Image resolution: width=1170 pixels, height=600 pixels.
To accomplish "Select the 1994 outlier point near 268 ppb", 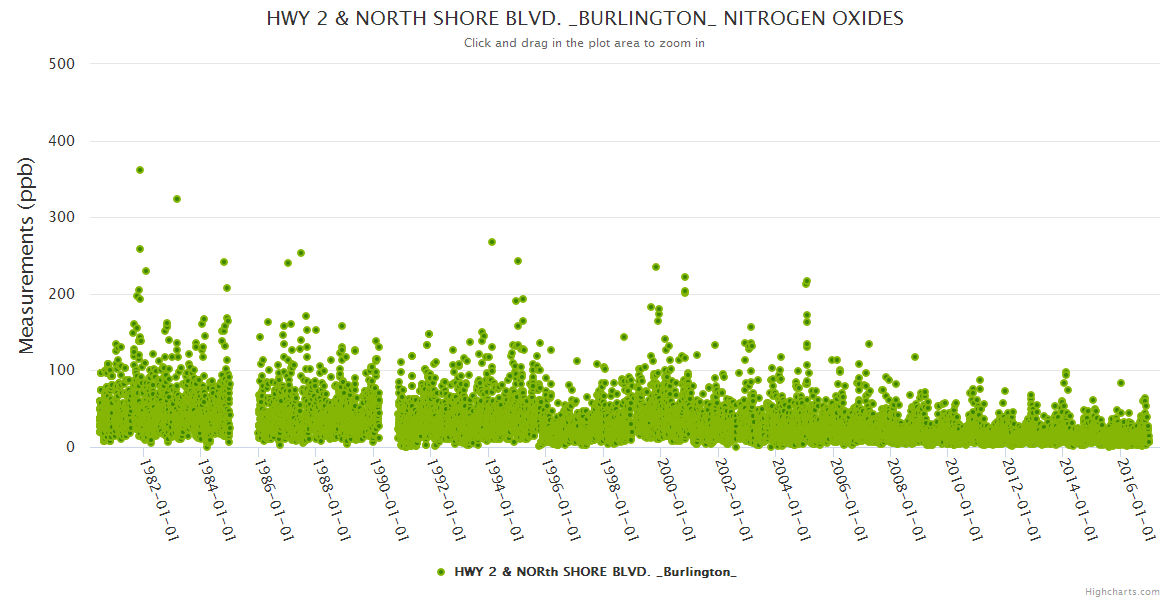I will tap(492, 242).
